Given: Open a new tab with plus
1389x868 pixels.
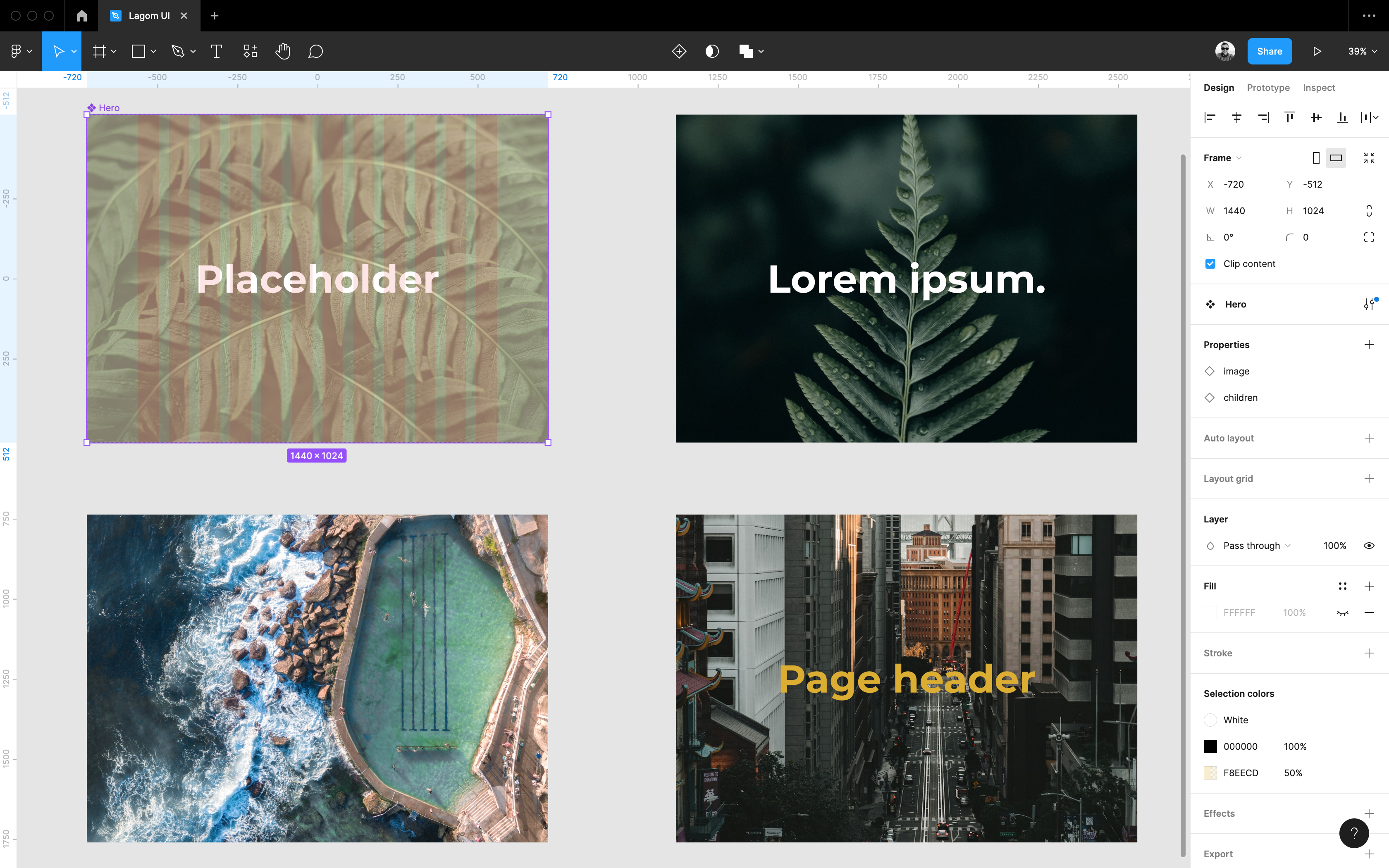Looking at the screenshot, I should coord(215,16).
